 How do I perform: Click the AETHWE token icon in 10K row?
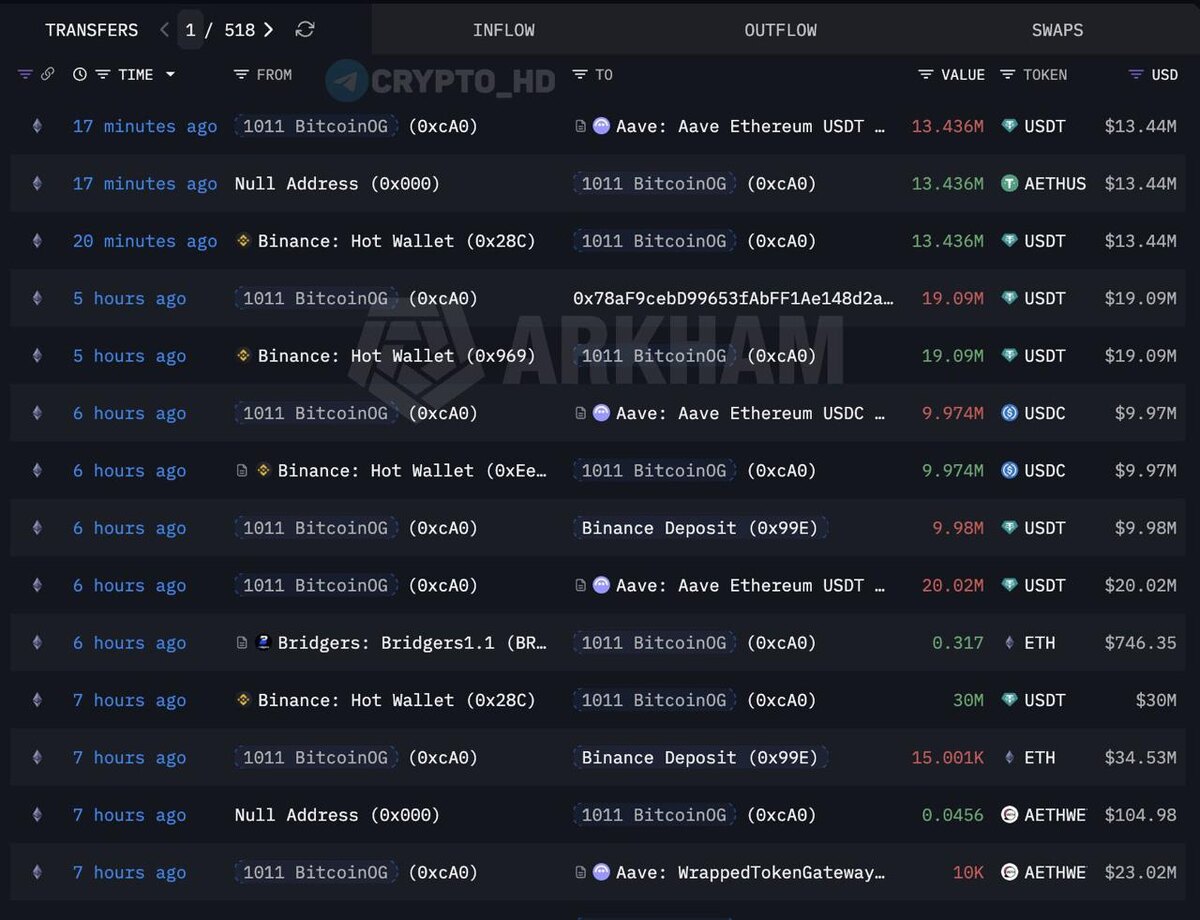(1009, 873)
